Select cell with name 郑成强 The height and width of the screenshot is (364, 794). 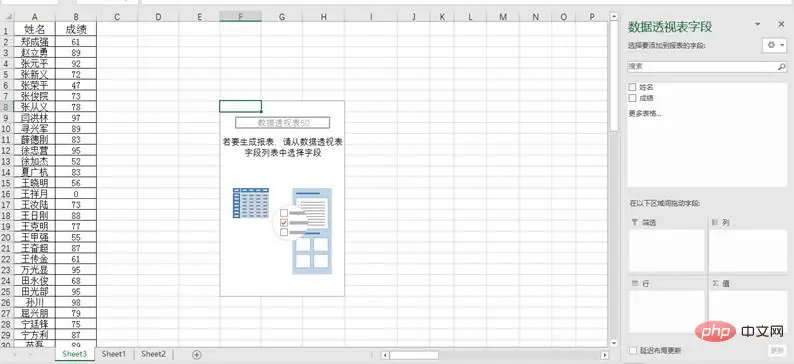[35, 42]
